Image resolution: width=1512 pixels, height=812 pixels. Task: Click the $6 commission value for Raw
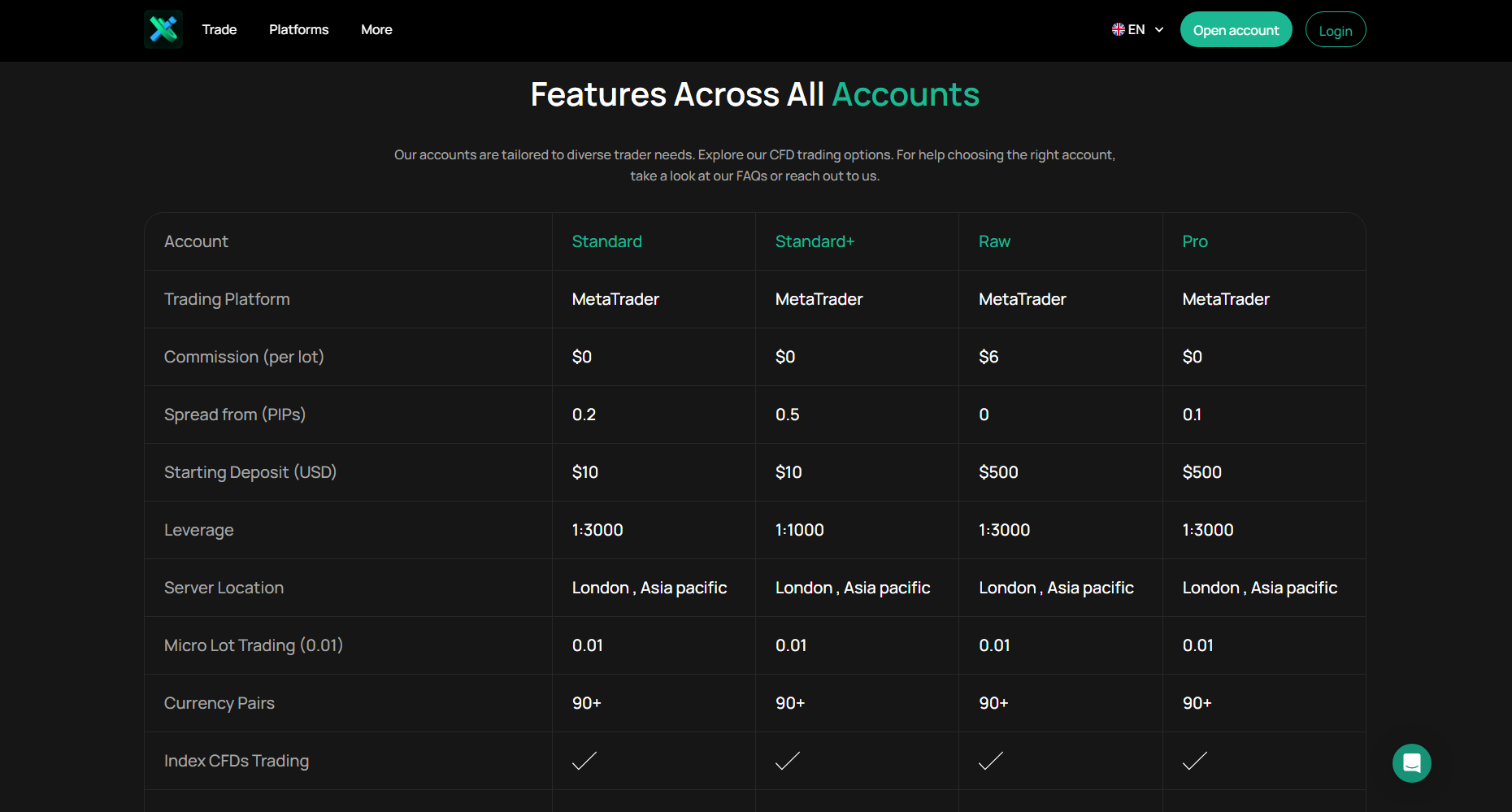[988, 357]
